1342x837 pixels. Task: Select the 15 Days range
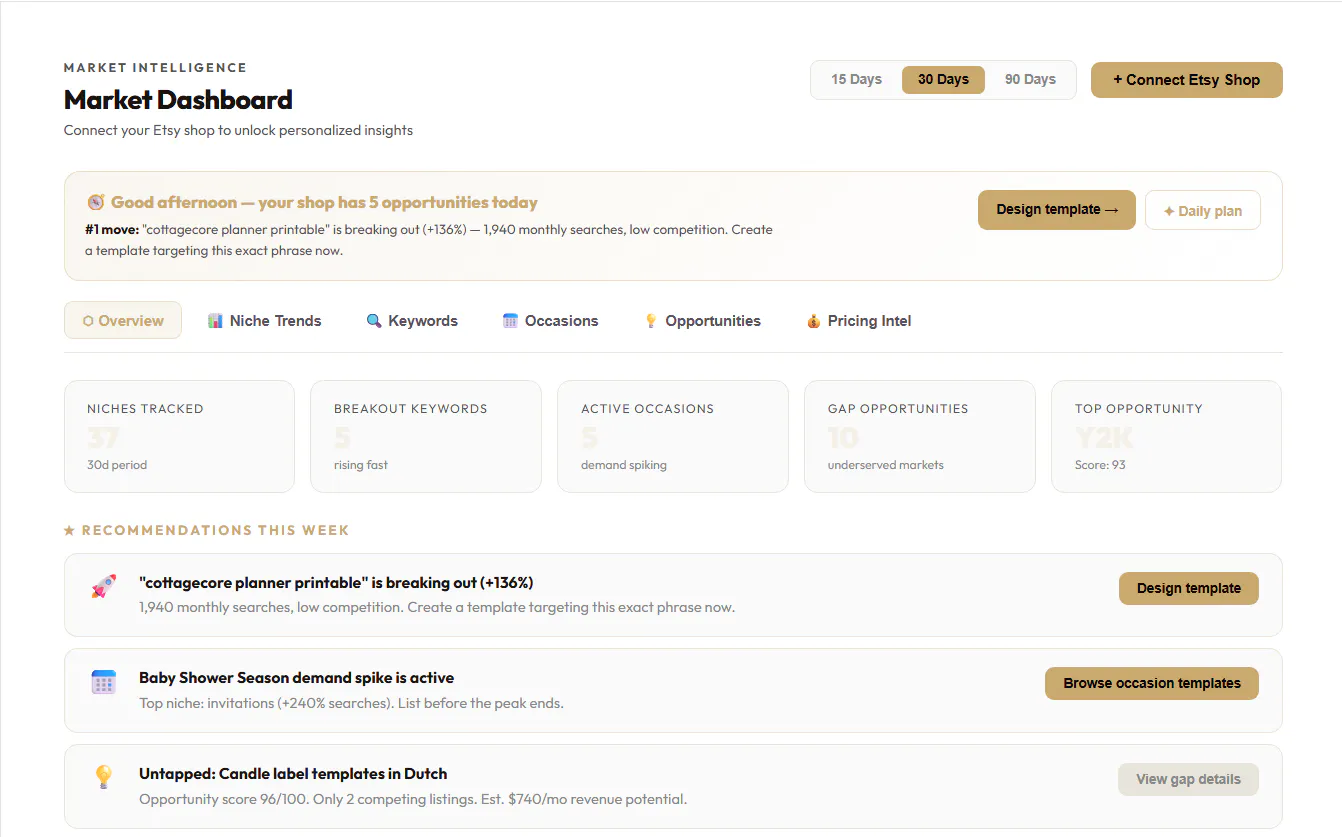coord(857,80)
